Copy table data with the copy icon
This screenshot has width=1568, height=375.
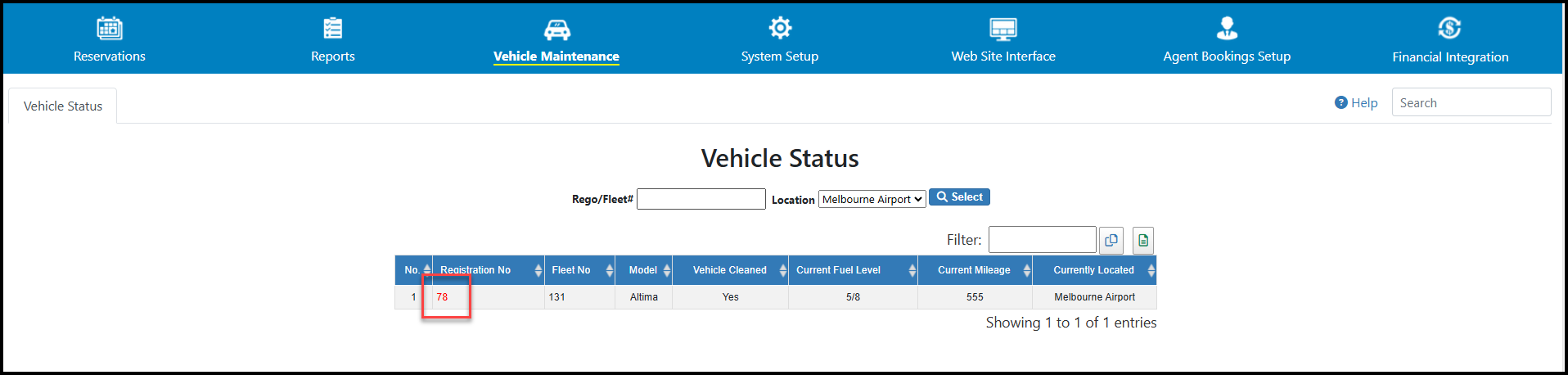pos(1111,240)
